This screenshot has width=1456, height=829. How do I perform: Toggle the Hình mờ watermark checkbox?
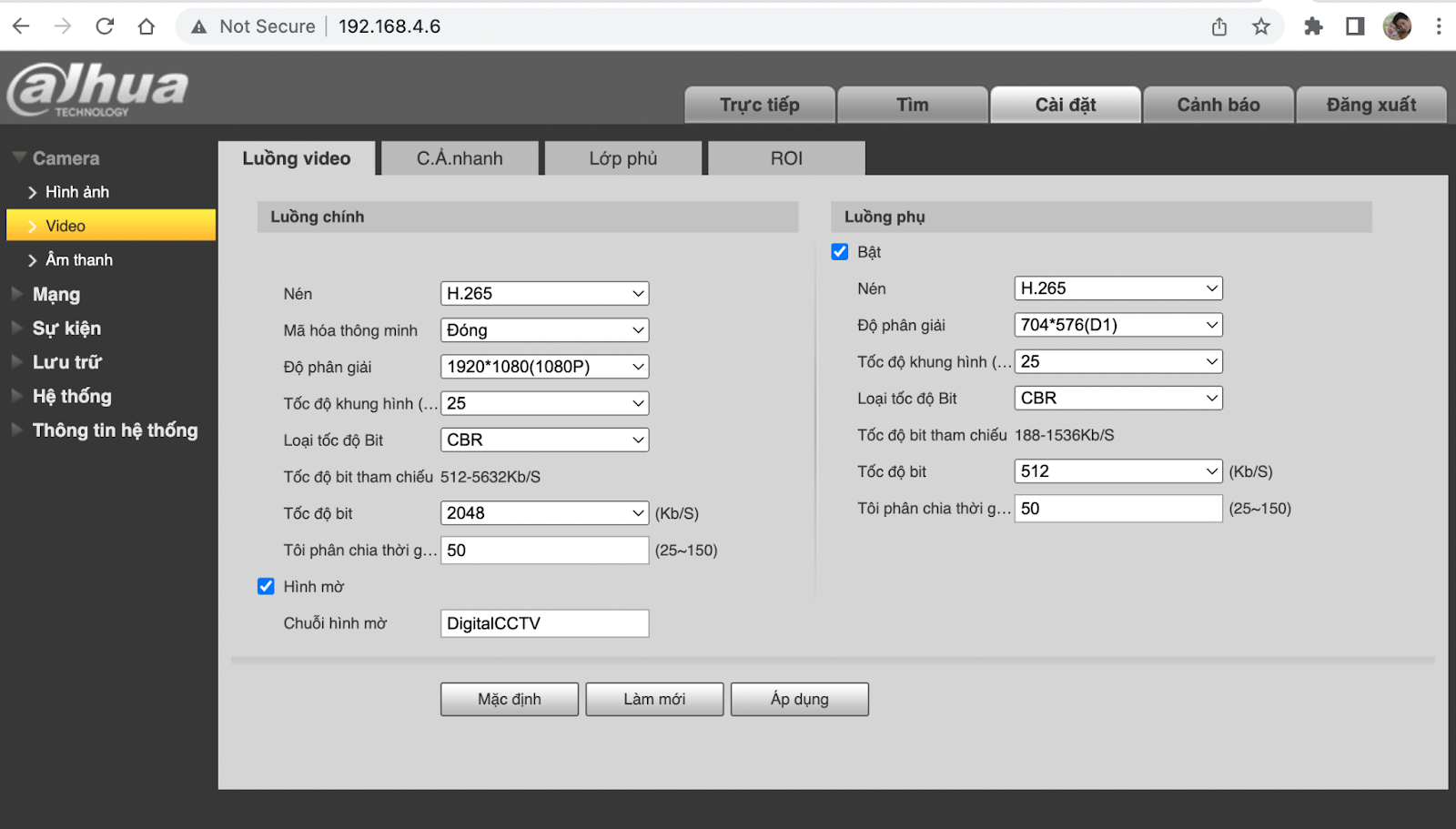click(x=266, y=586)
